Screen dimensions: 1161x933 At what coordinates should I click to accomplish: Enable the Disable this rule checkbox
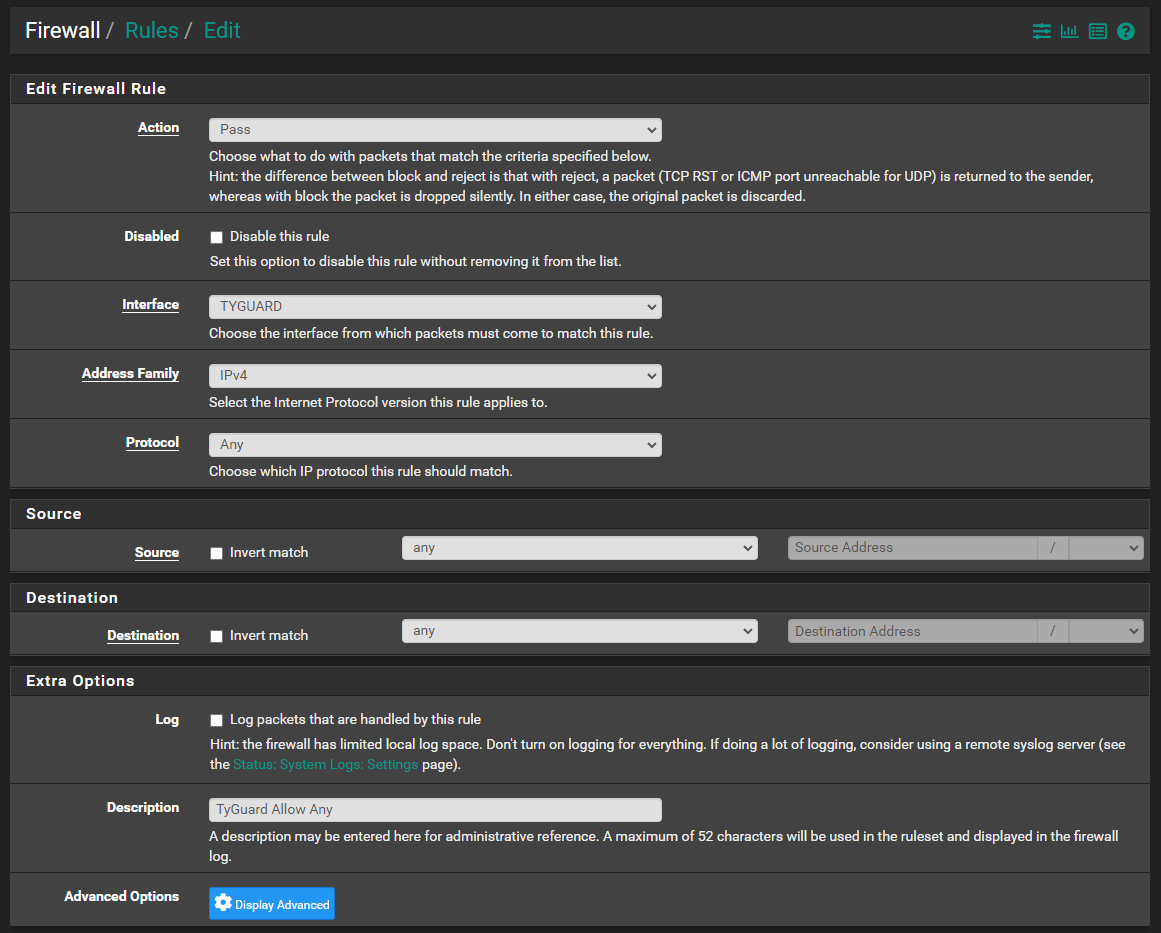click(x=216, y=237)
